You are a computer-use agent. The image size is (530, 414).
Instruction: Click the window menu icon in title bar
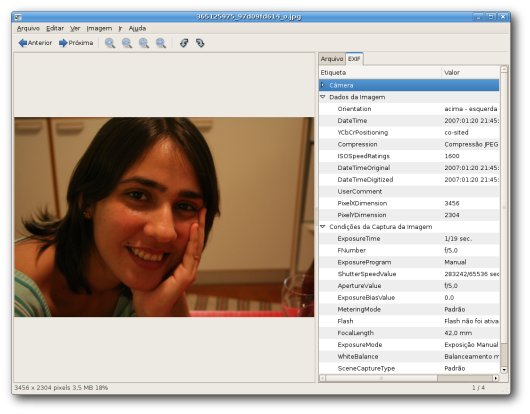(x=18, y=17)
